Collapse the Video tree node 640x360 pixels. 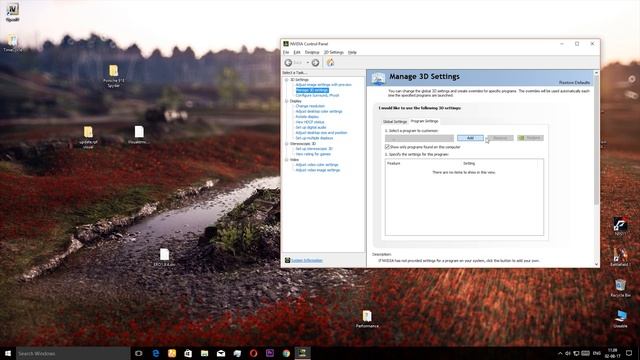[x=287, y=160]
